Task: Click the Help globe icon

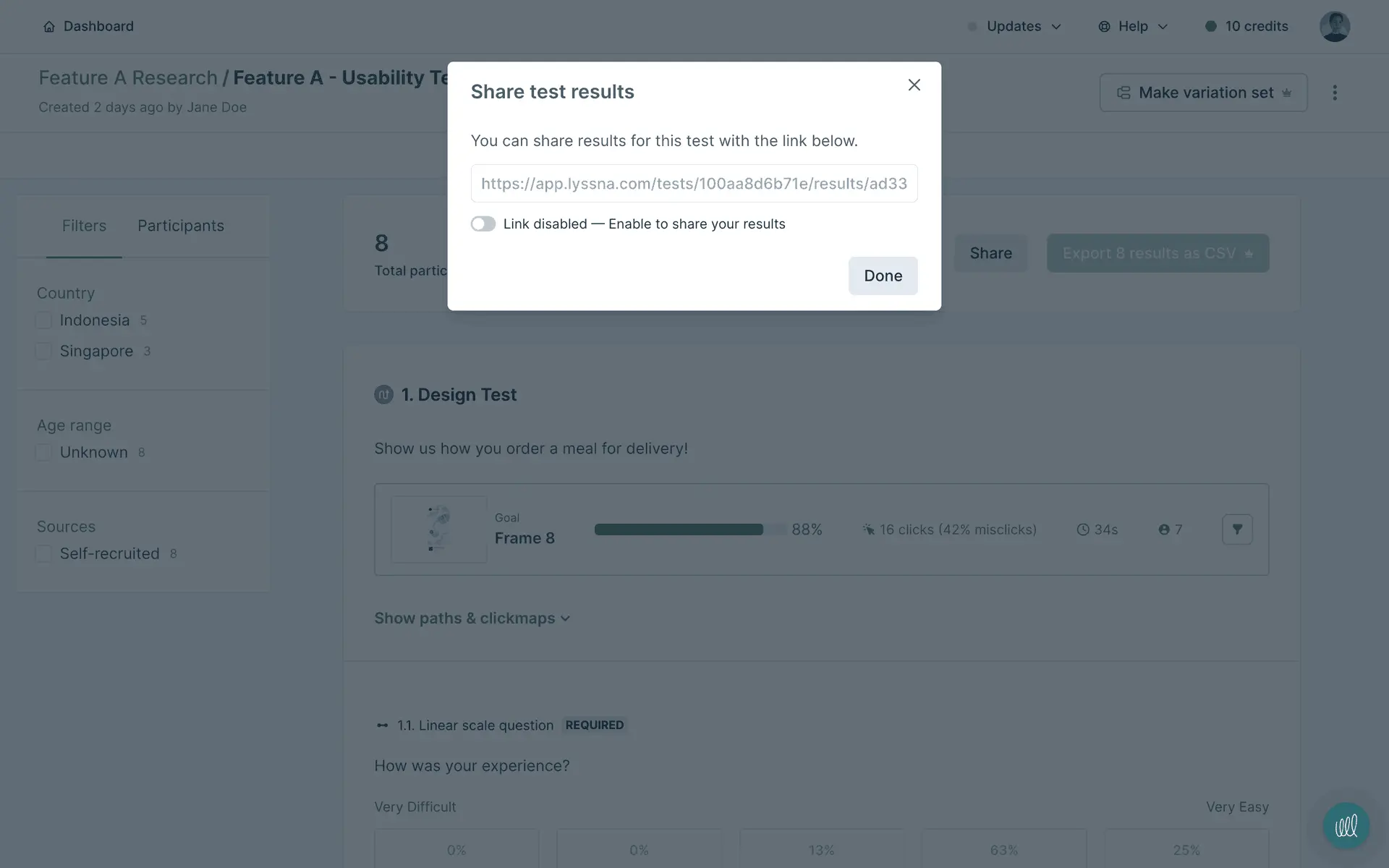Action: [1104, 27]
